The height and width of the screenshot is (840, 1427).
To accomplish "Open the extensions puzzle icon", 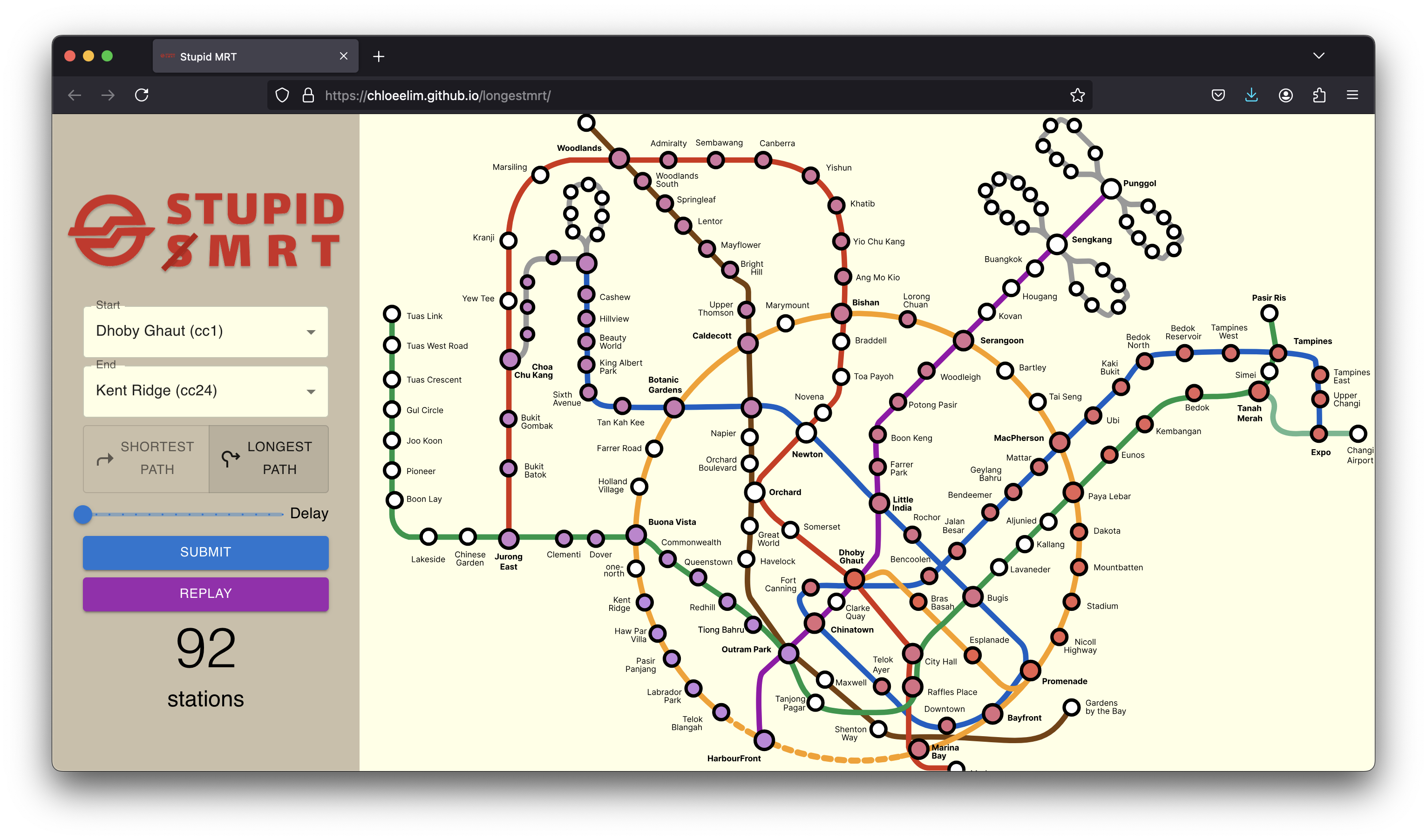I will pos(1319,95).
